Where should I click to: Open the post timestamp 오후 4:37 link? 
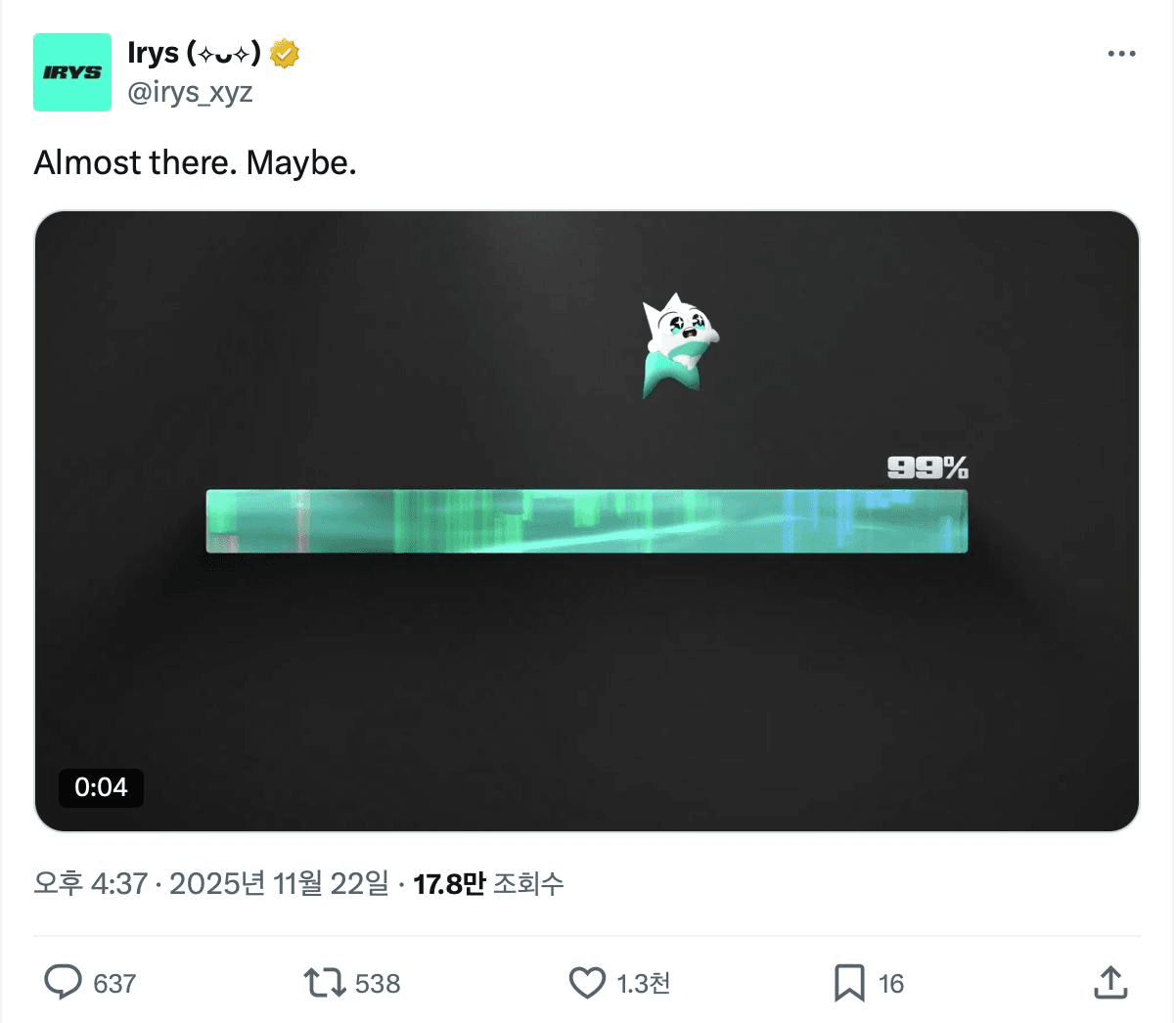[x=90, y=884]
